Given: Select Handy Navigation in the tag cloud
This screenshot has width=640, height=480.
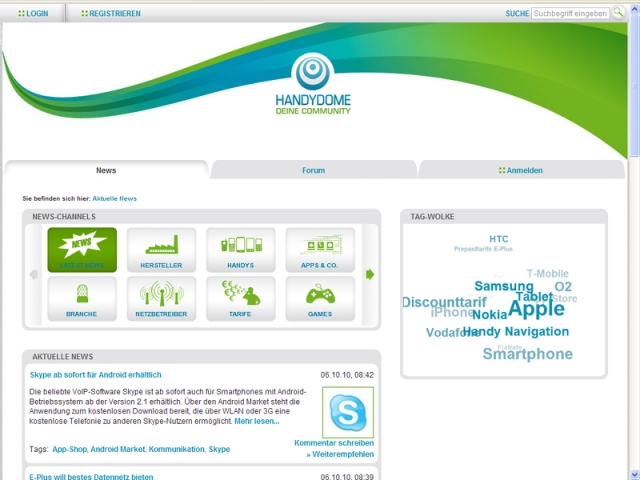Looking at the screenshot, I should 516,331.
